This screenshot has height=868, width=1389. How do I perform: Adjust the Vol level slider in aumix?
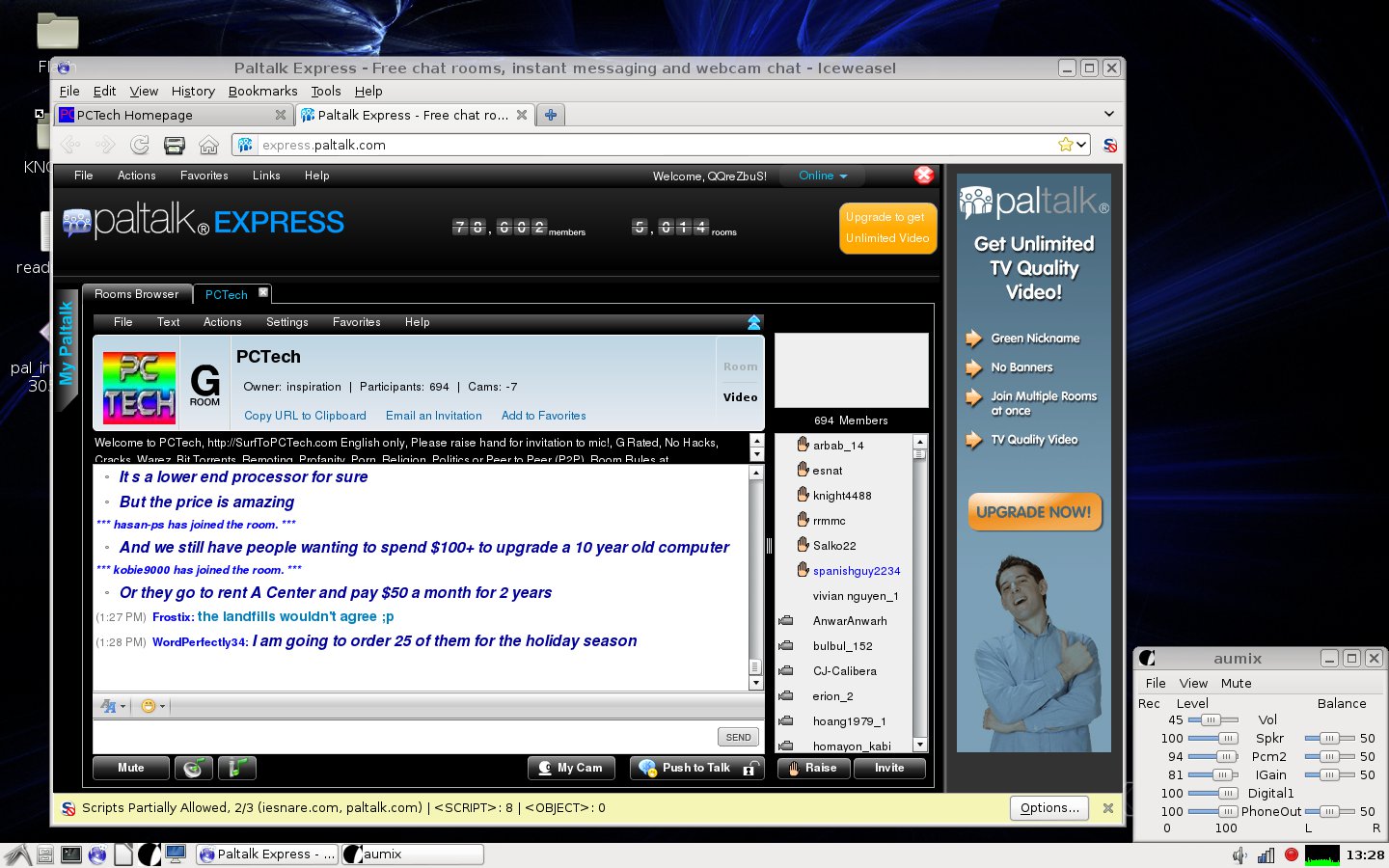click(x=1212, y=719)
